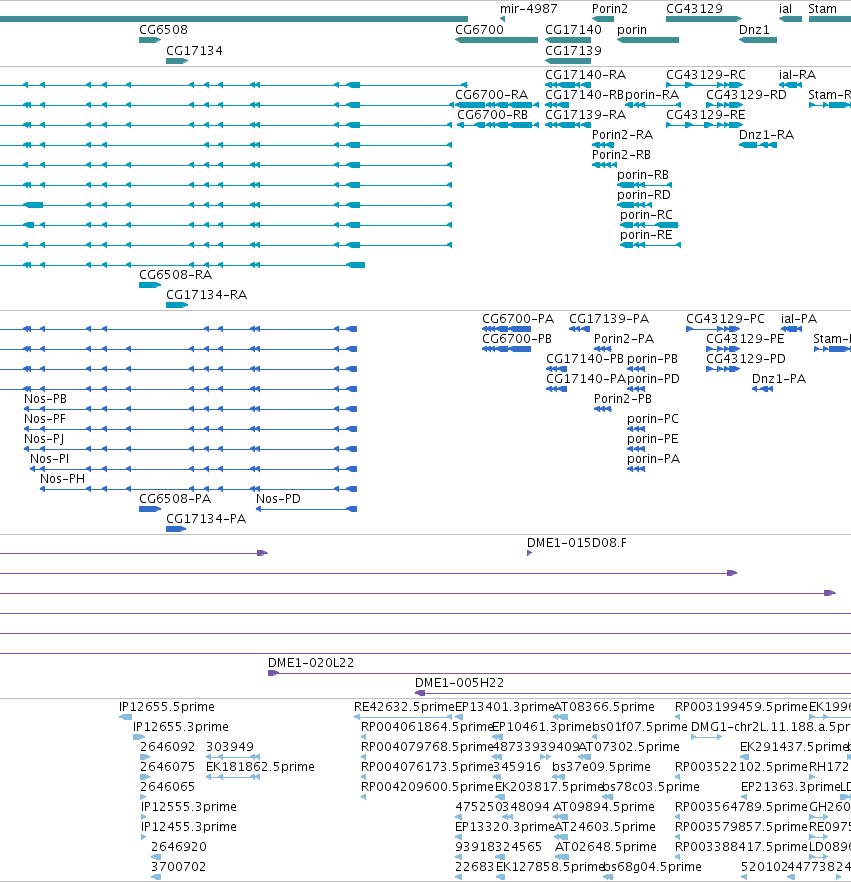Viewport: 851px width, 882px height.
Task: Click the CG6508-RA transcript label
Action: pyautogui.click(x=175, y=275)
